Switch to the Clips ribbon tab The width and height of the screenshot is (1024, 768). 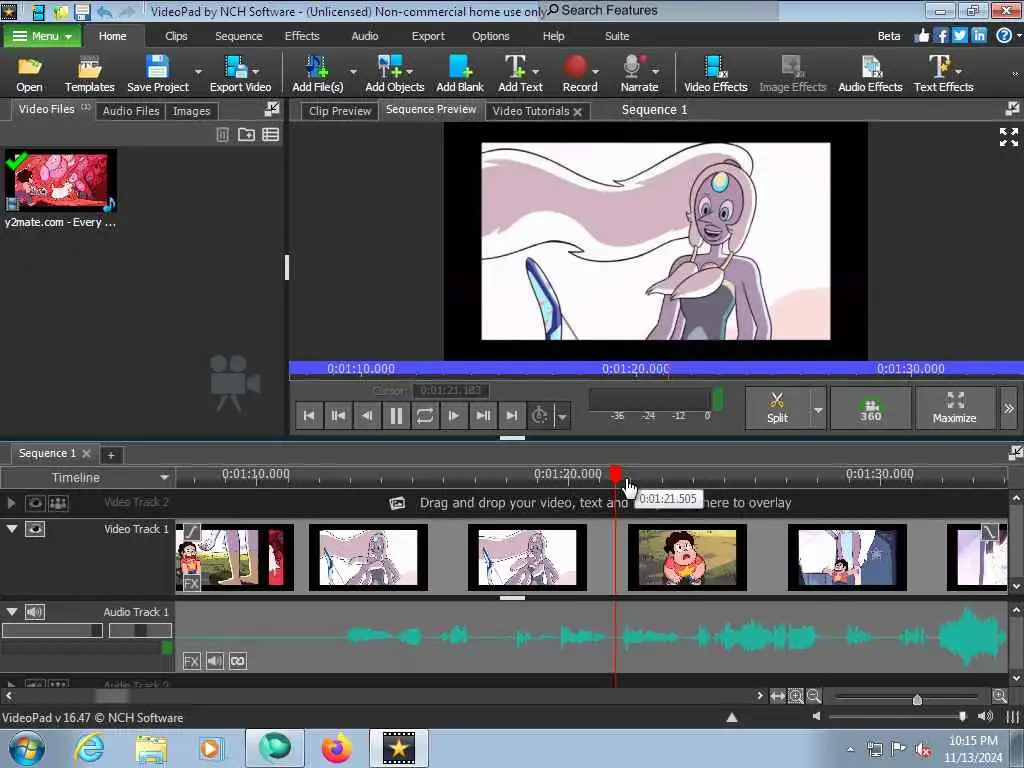coord(176,36)
